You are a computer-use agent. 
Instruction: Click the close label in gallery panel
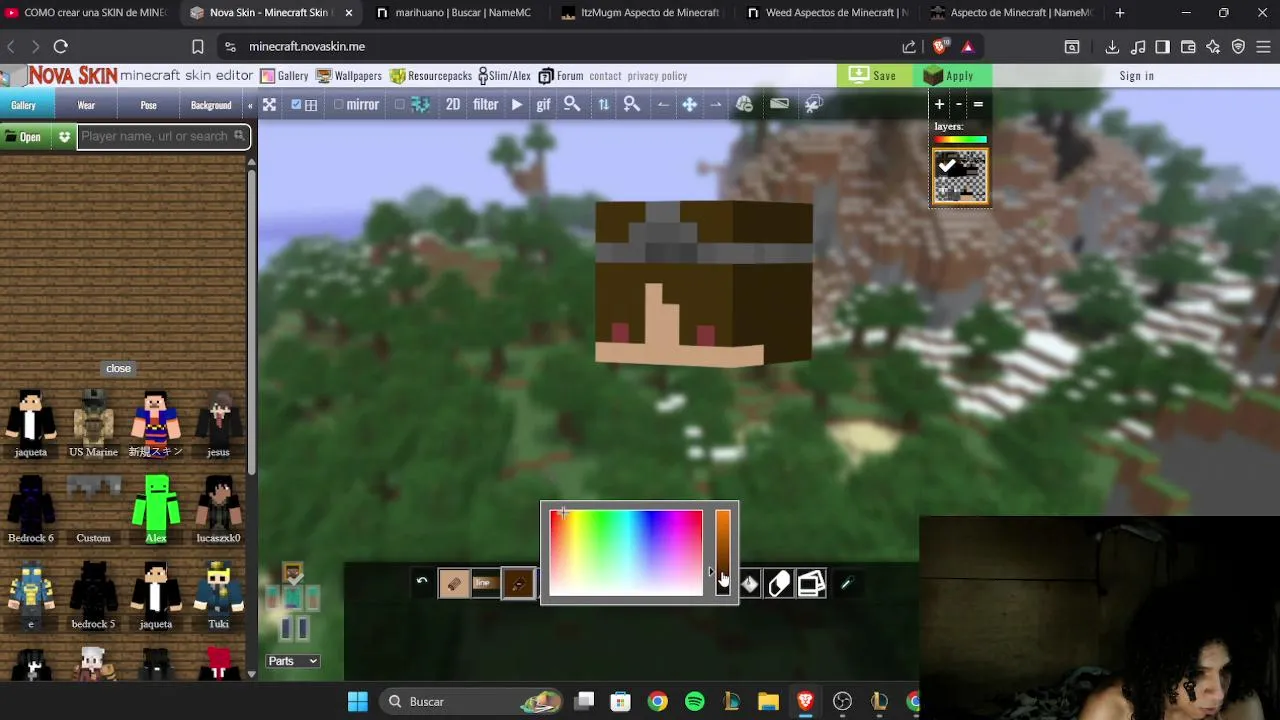(118, 368)
